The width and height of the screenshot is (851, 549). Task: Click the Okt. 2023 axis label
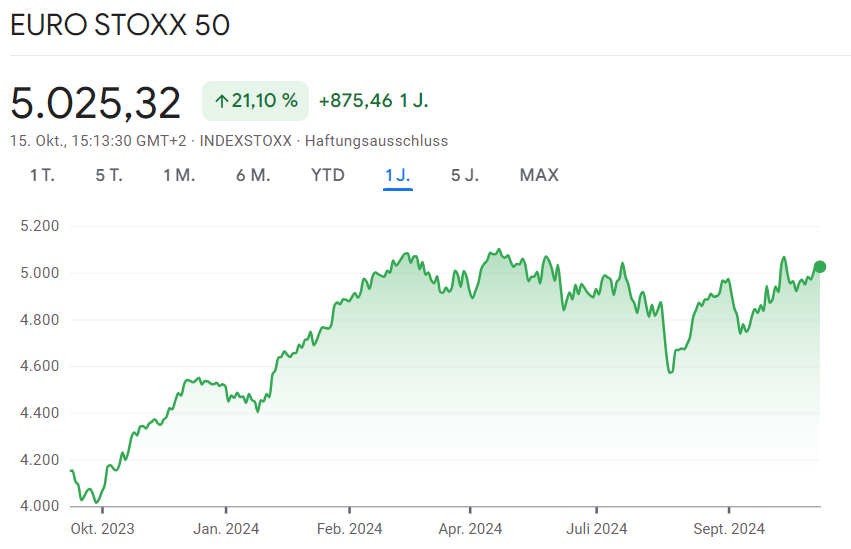[103, 529]
